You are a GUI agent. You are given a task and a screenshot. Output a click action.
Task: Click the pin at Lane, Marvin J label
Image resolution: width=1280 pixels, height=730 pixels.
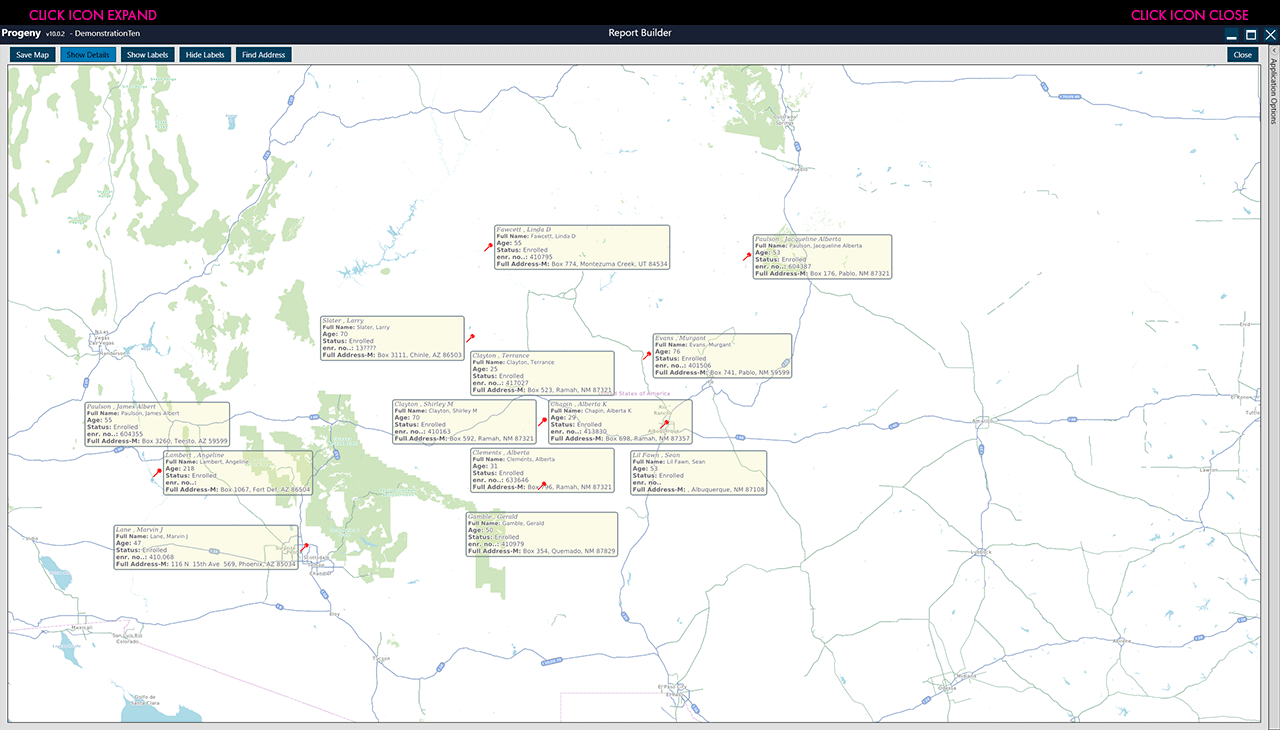click(304, 547)
